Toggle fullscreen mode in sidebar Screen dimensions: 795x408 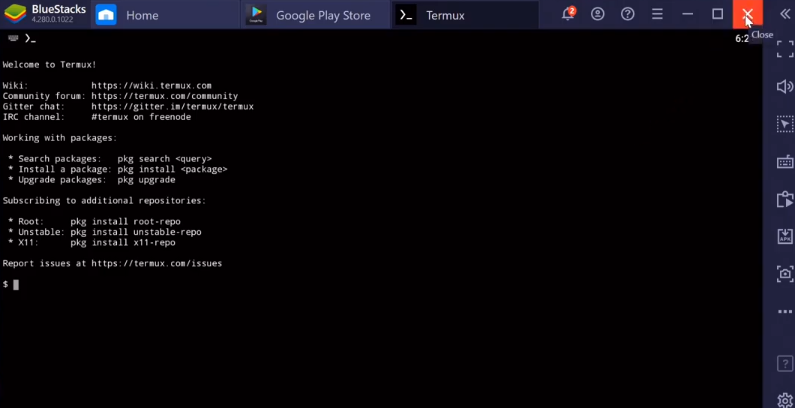point(785,49)
